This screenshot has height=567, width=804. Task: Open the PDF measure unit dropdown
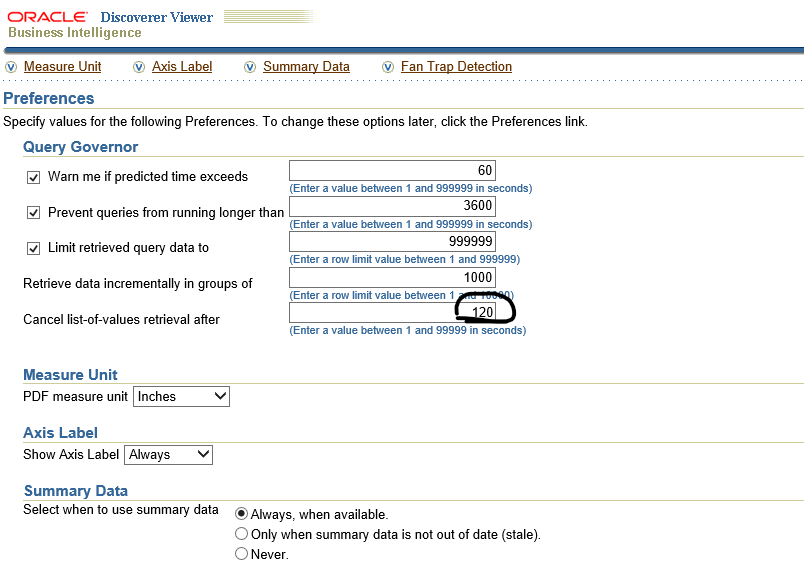[182, 397]
